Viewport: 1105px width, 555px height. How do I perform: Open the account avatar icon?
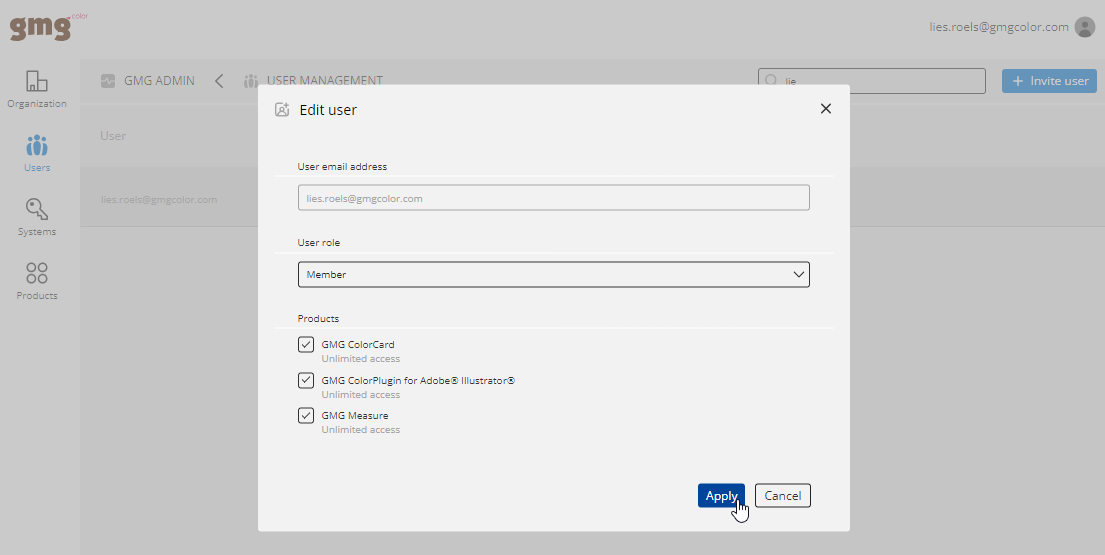click(x=1085, y=27)
